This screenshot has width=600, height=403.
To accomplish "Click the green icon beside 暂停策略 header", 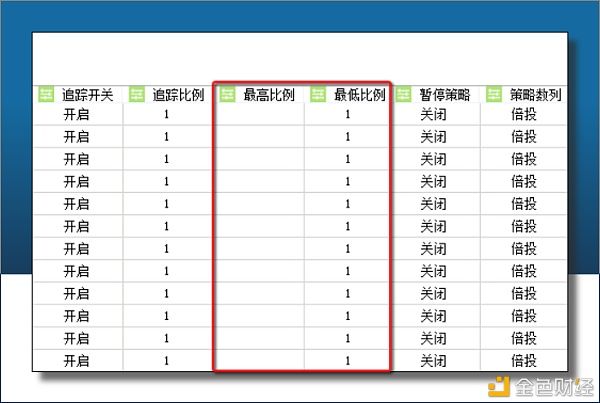I will (404, 95).
